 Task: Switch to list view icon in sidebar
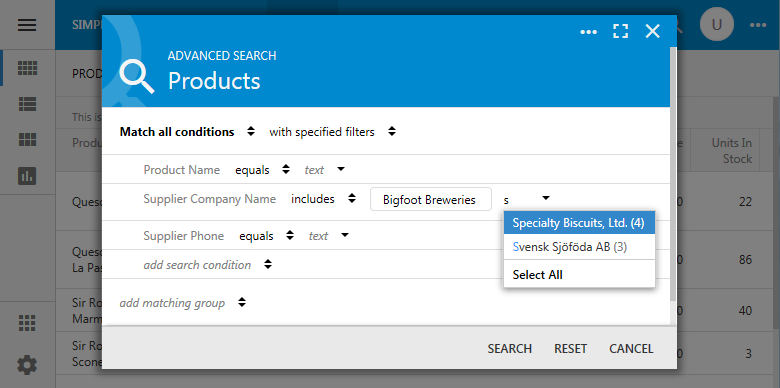(x=27, y=104)
